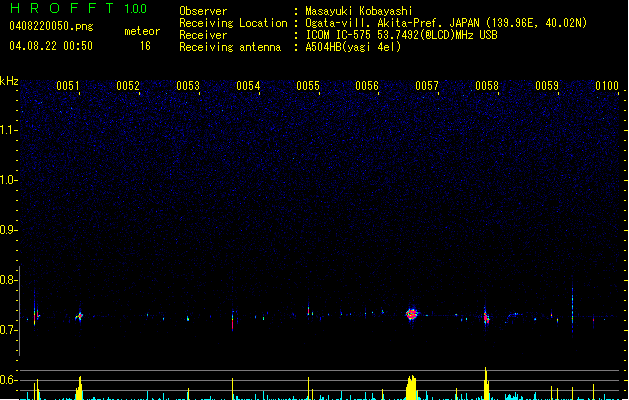Click the 'Receiving antenna' field label
This screenshot has height=400, width=629.
[230, 47]
